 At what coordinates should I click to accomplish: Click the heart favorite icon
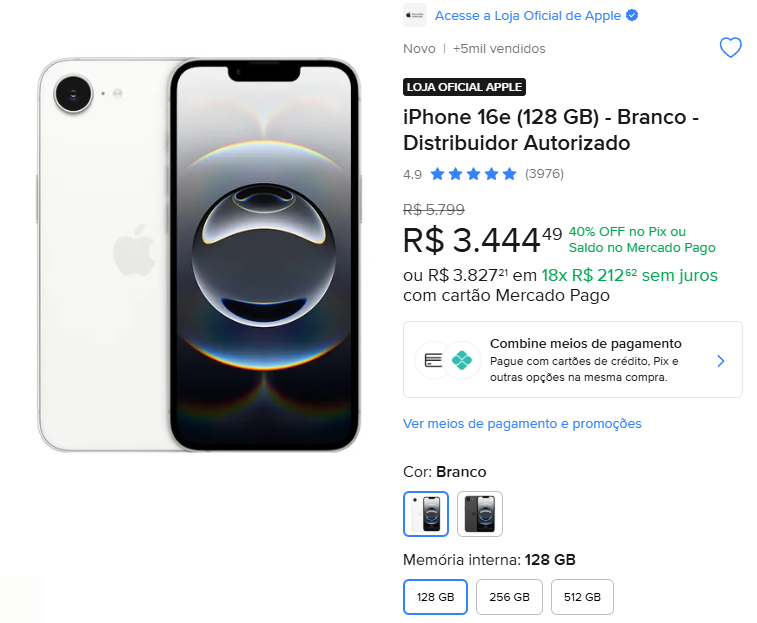pyautogui.click(x=731, y=47)
